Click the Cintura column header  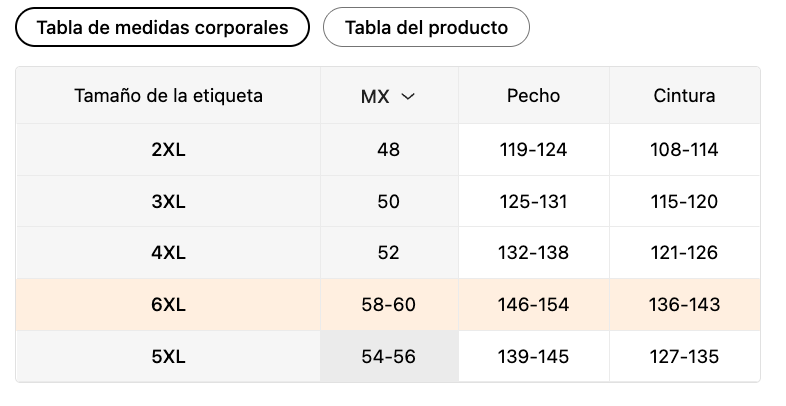click(x=684, y=95)
